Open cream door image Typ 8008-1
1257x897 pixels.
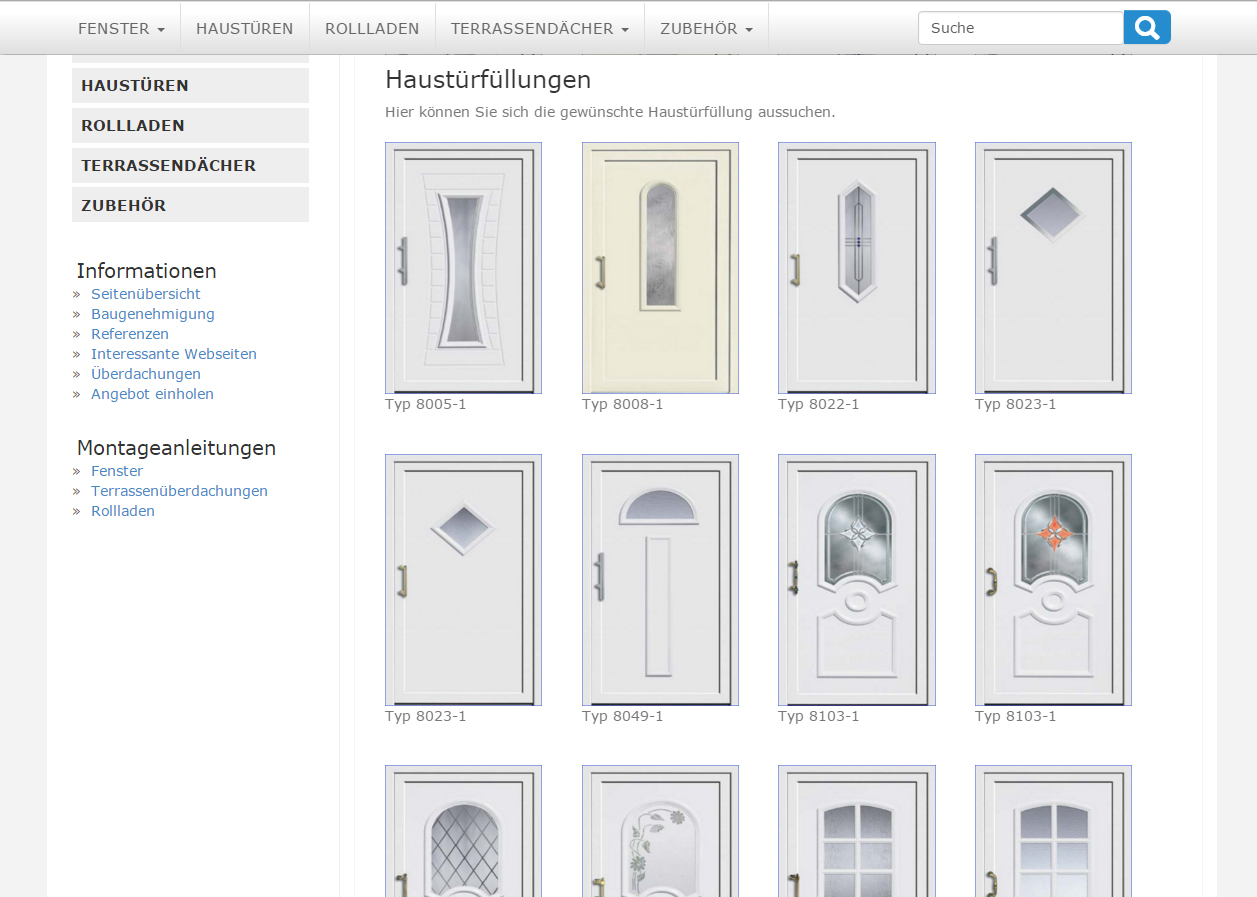(x=660, y=268)
